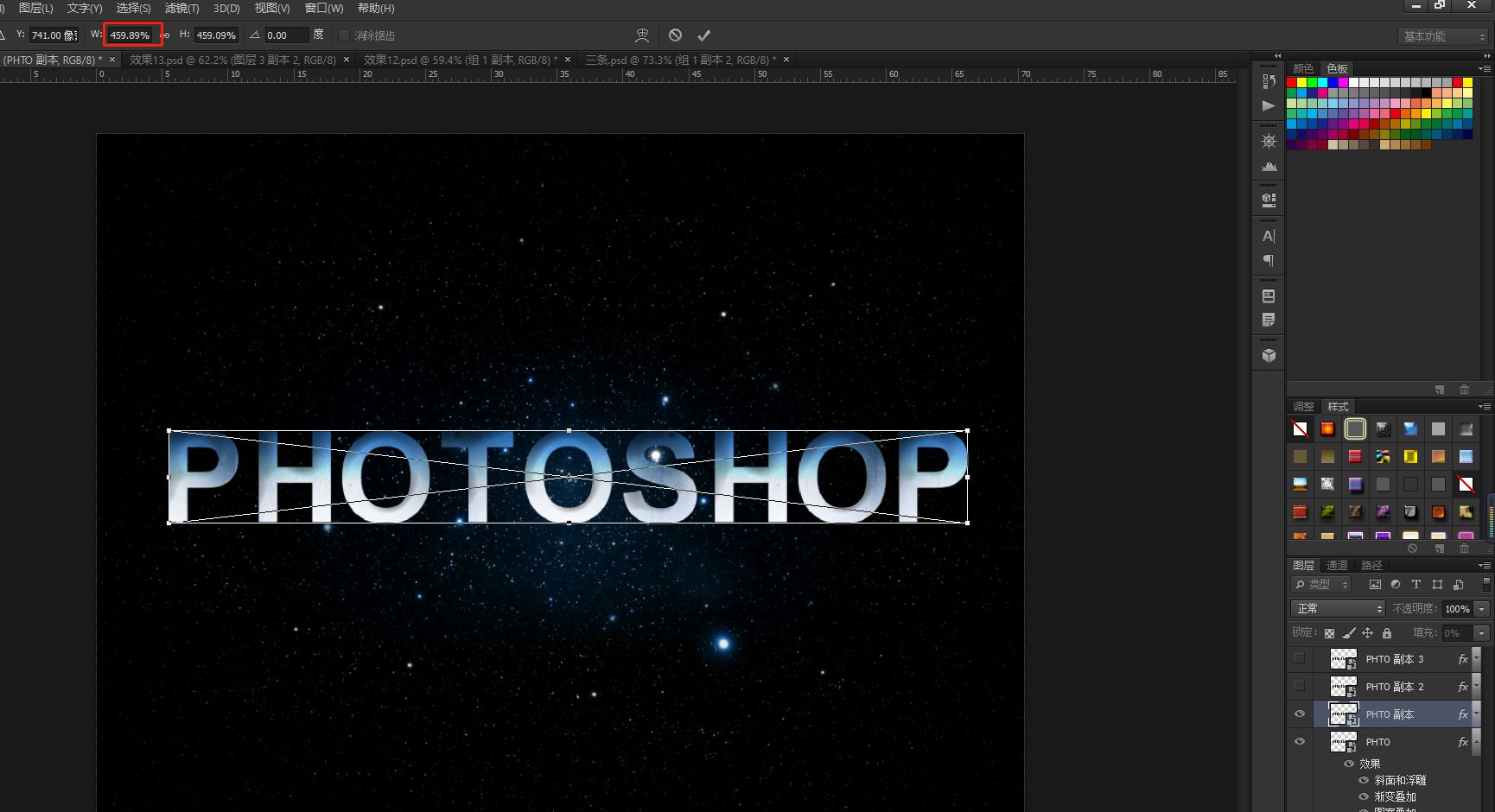Viewport: 1495px width, 812px height.
Task: Open the Actions panel play icon
Action: coord(1269,105)
